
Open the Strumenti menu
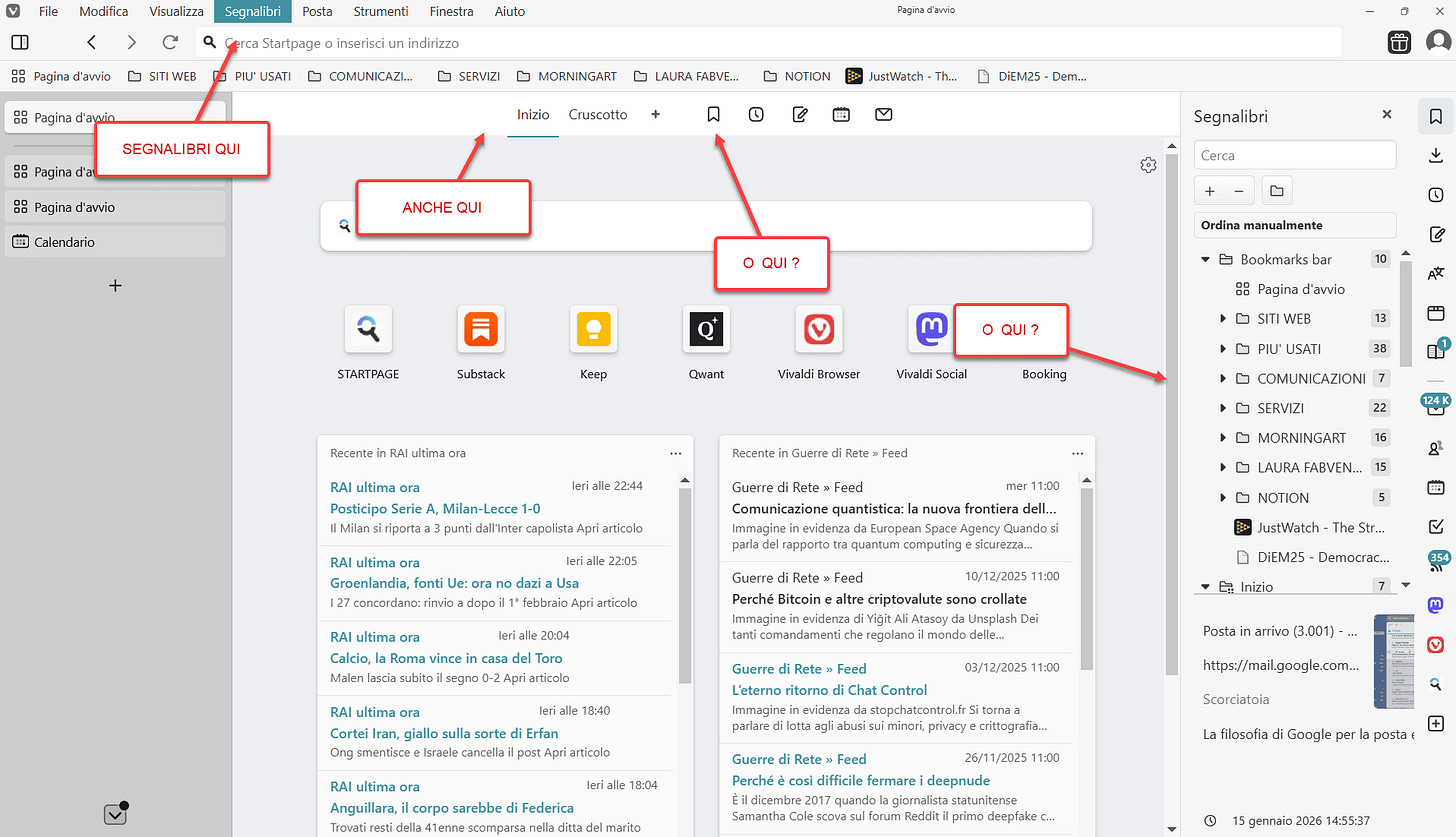point(381,11)
